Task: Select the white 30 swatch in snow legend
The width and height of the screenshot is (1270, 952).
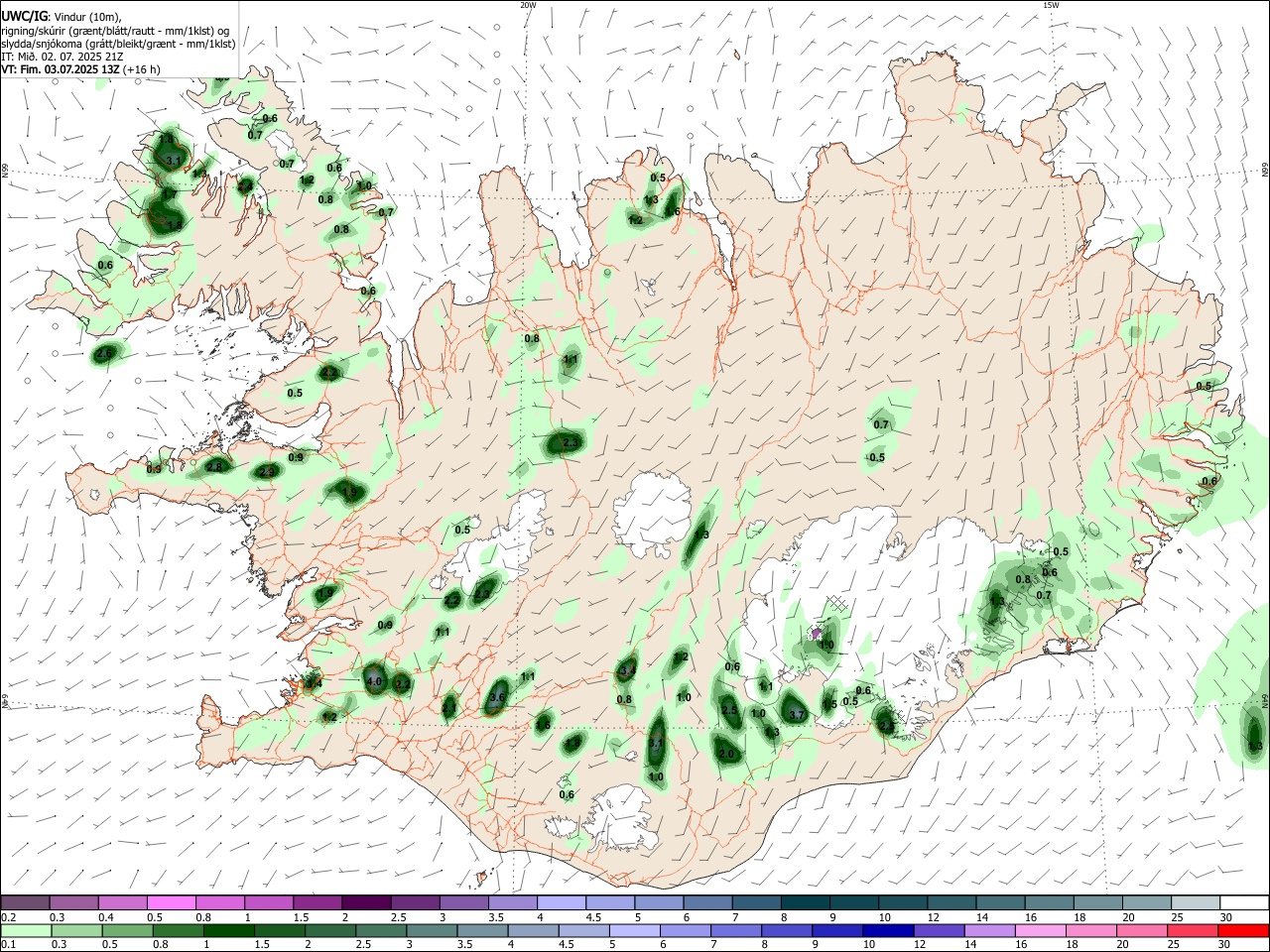Action: click(1244, 902)
